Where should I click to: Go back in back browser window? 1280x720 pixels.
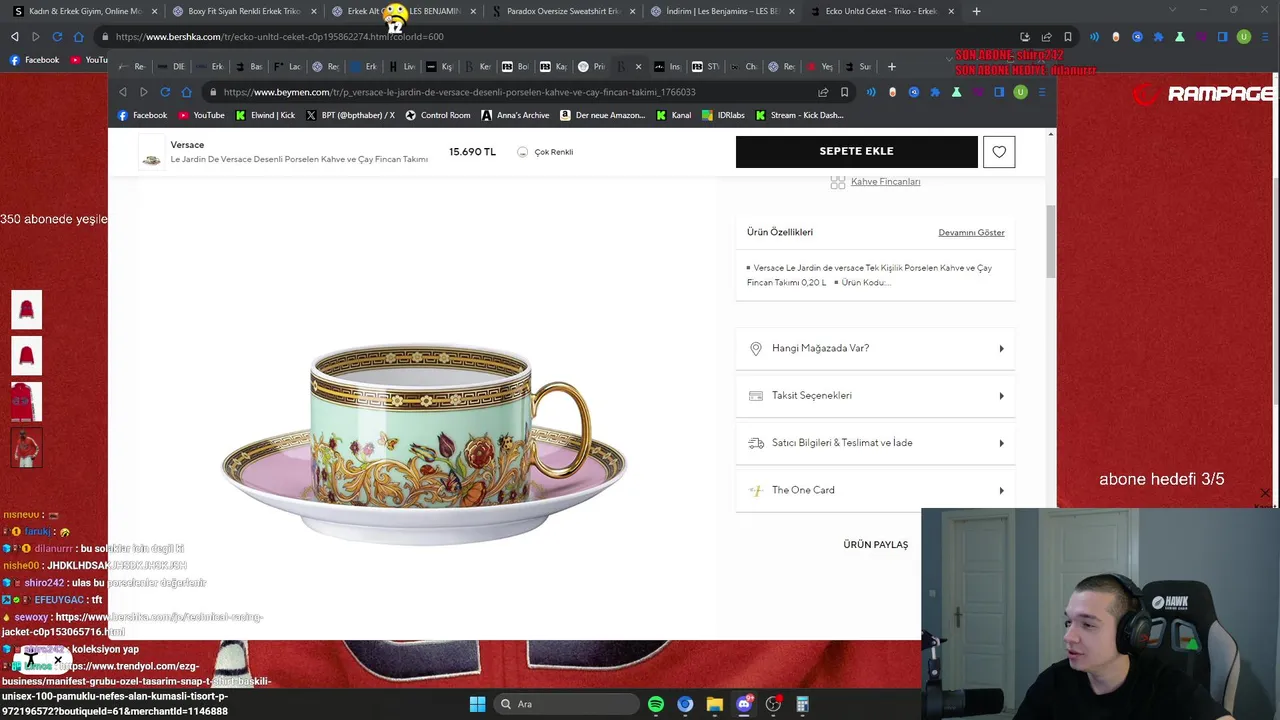14,37
